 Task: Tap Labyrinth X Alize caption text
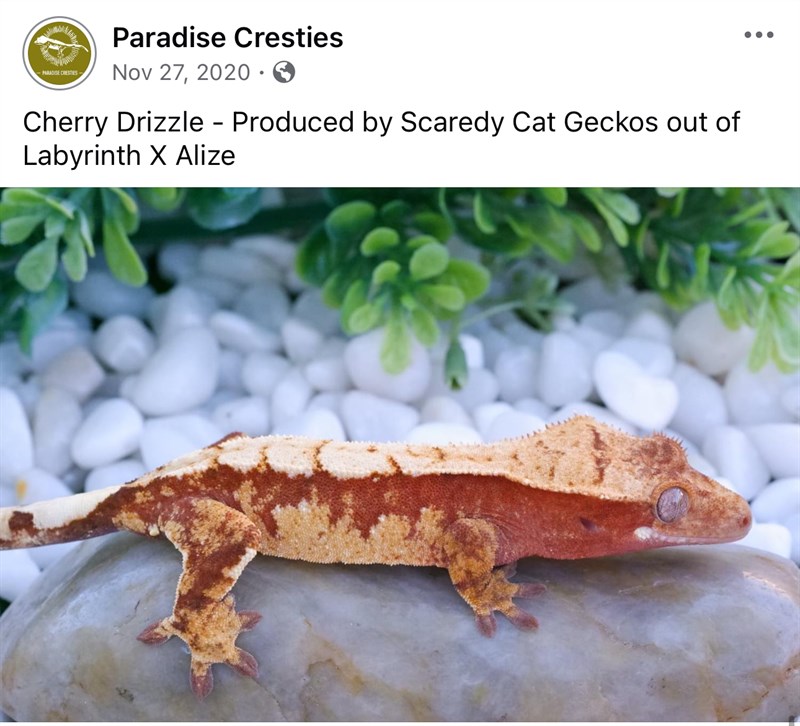[x=129, y=156]
